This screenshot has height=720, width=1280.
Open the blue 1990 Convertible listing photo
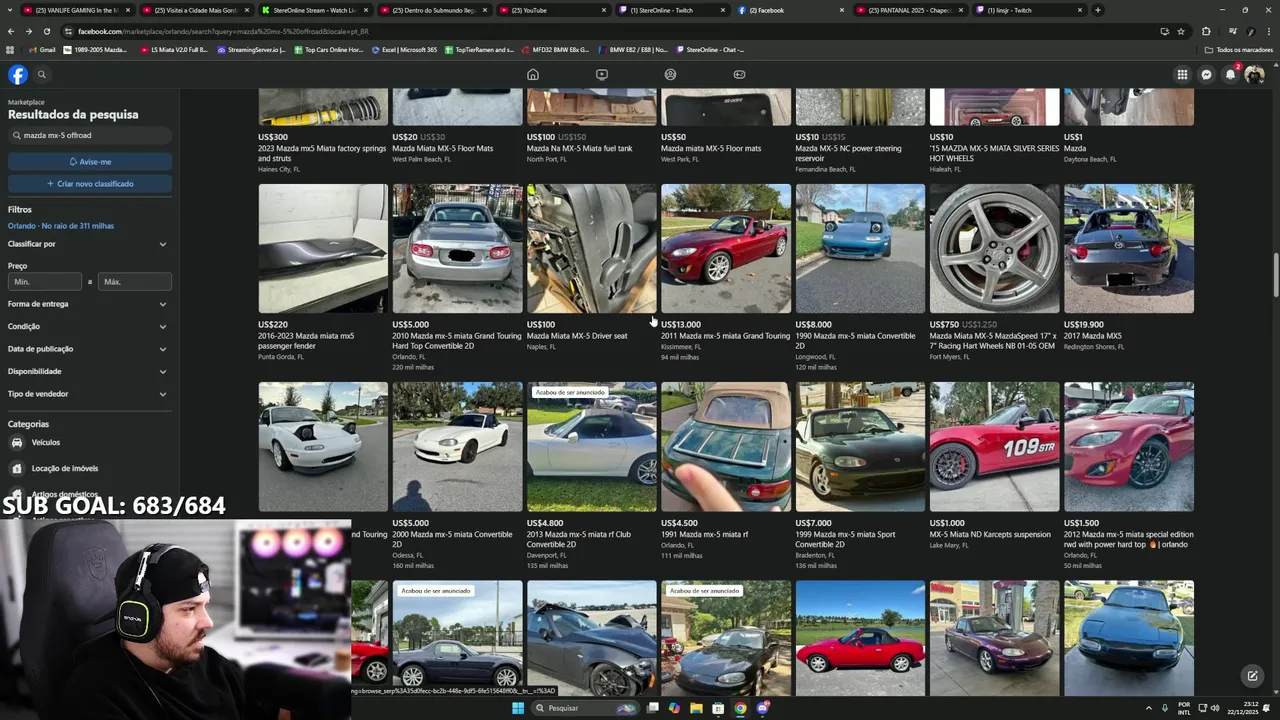coord(860,248)
